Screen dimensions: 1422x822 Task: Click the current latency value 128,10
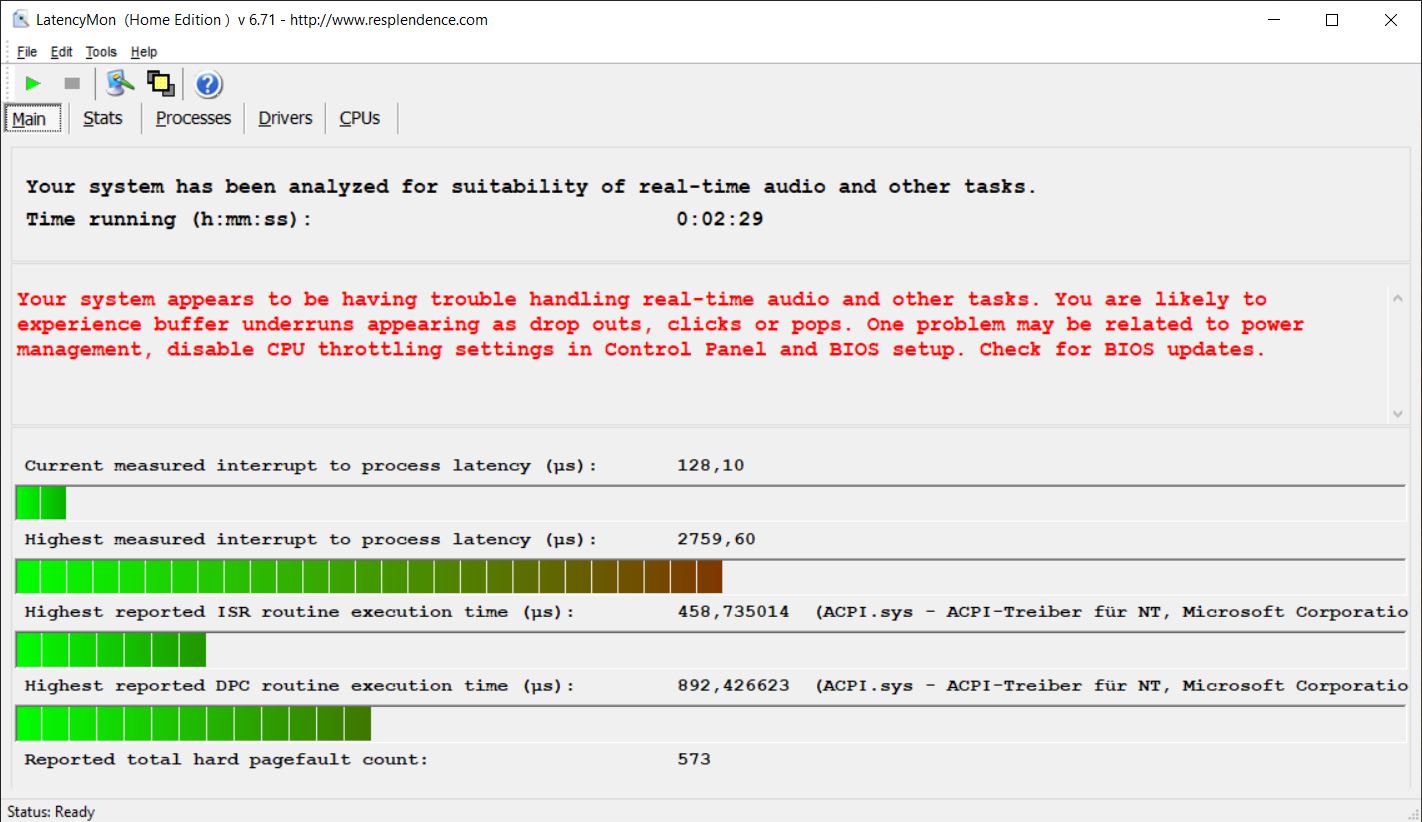pos(710,465)
